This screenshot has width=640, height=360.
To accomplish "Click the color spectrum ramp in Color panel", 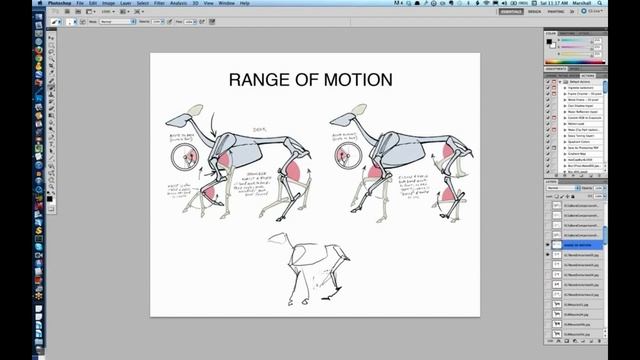I will (x=575, y=62).
